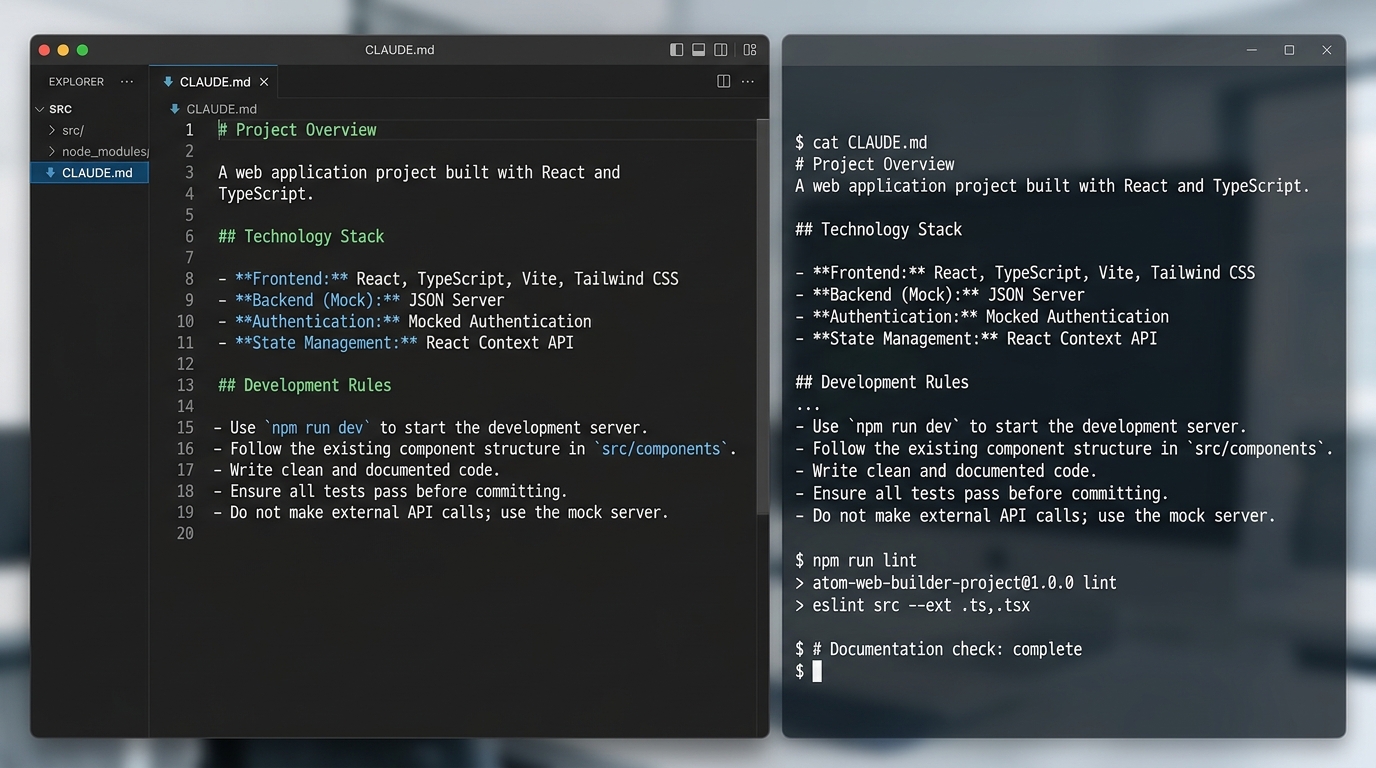Click the CLAUDE.md breadcrumb path
1376x768 pixels.
(221, 109)
